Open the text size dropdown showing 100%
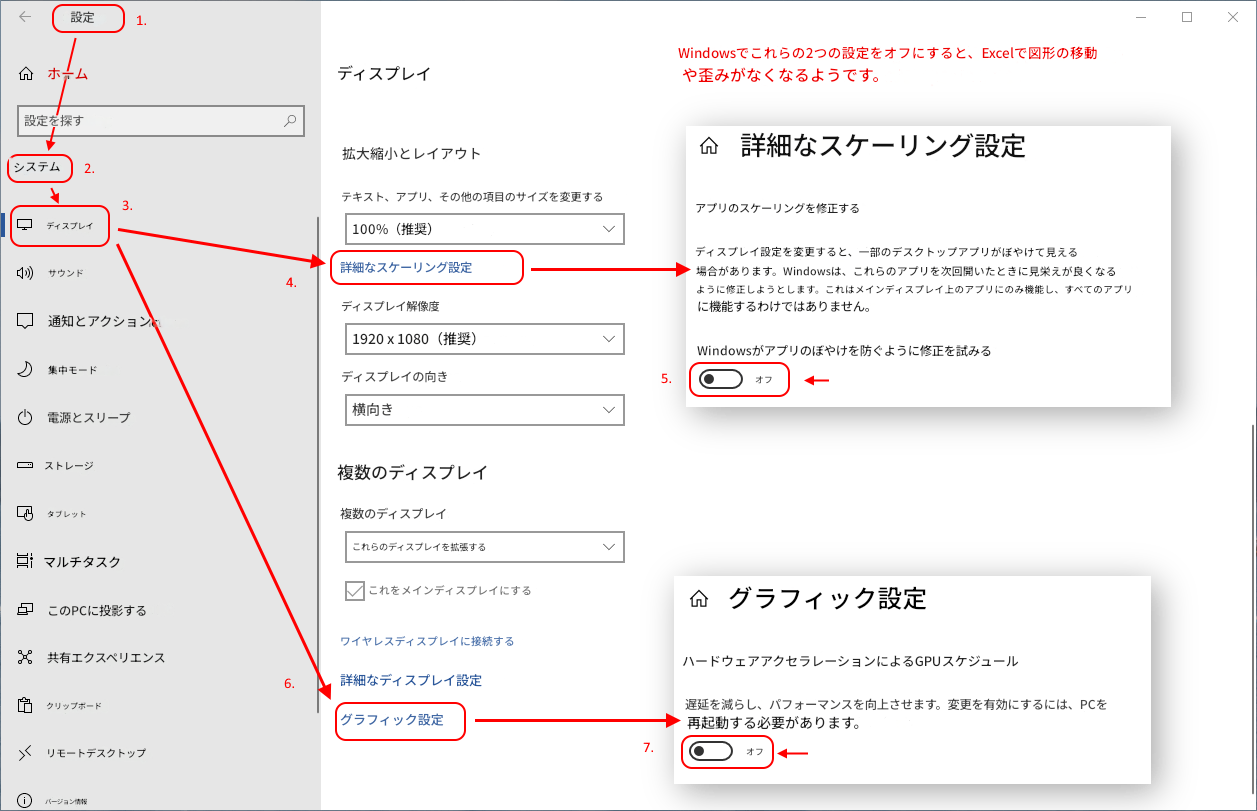Image resolution: width=1257 pixels, height=811 pixels. click(x=484, y=228)
